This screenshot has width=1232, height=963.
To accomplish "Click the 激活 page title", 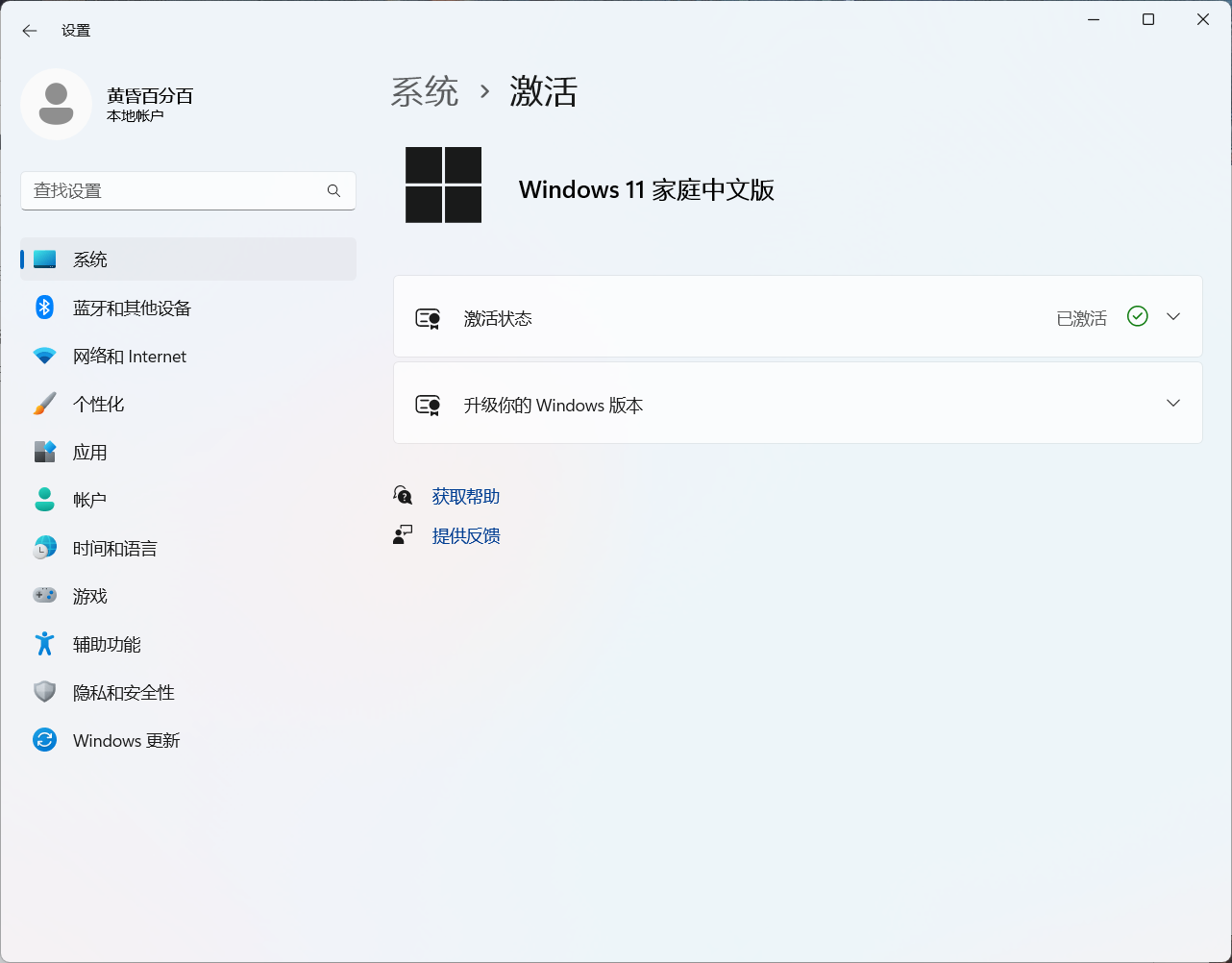I will (544, 92).
